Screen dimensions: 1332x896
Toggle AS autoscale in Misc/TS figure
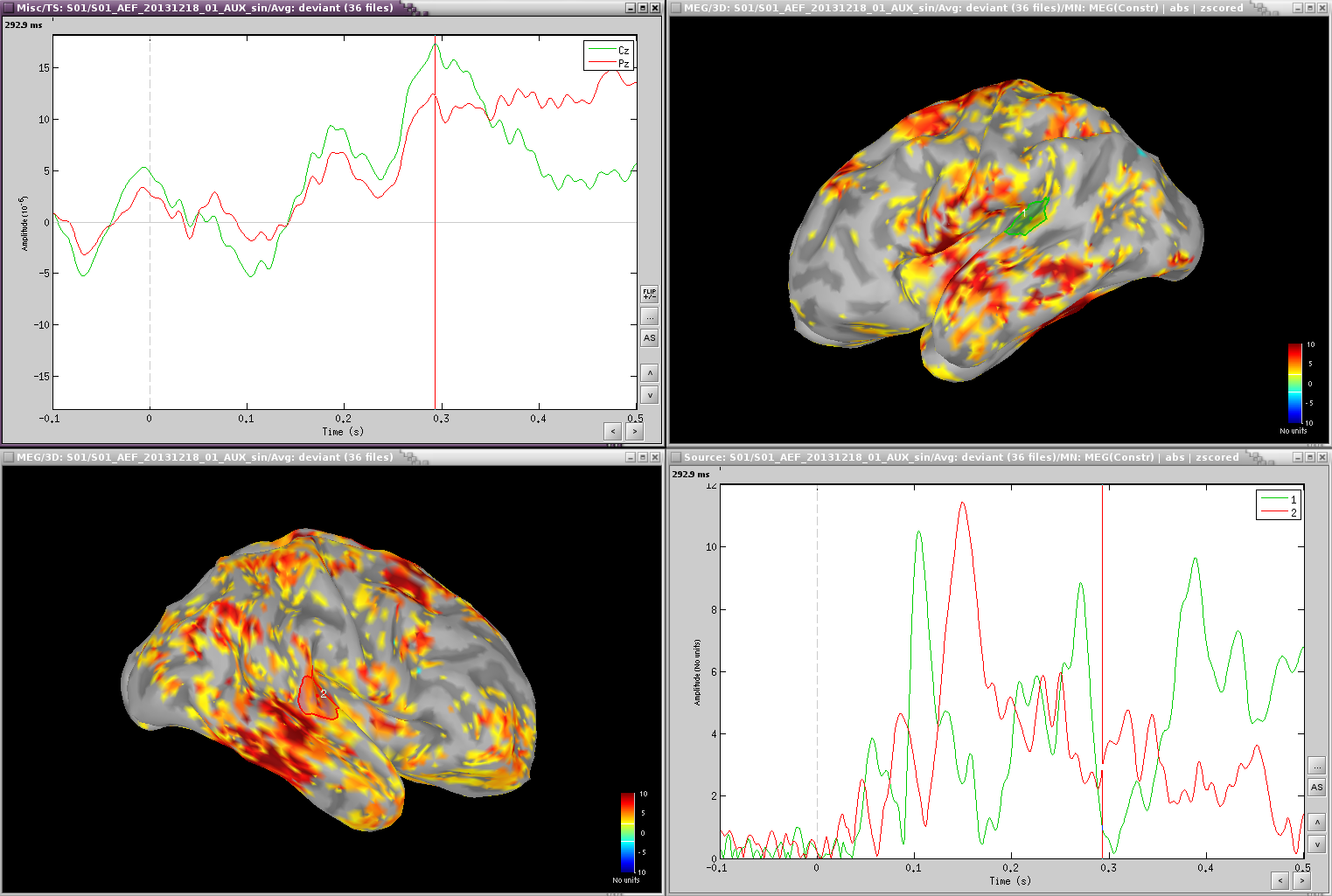[x=649, y=338]
